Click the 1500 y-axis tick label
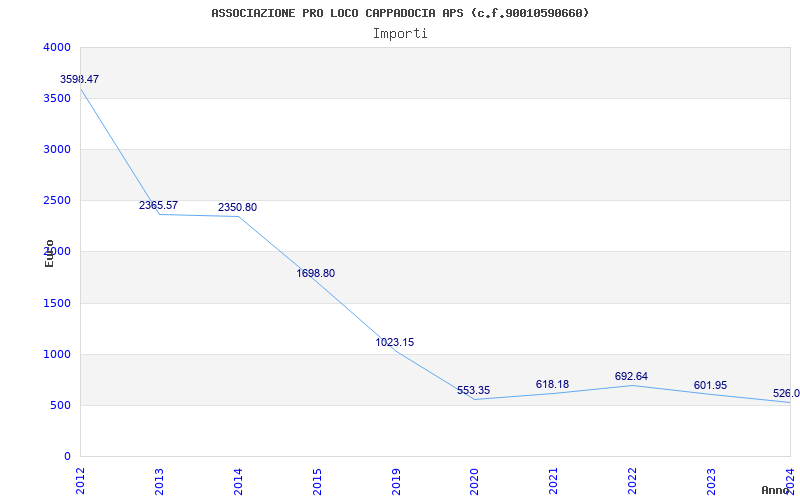This screenshot has width=800, height=500. pos(57,304)
